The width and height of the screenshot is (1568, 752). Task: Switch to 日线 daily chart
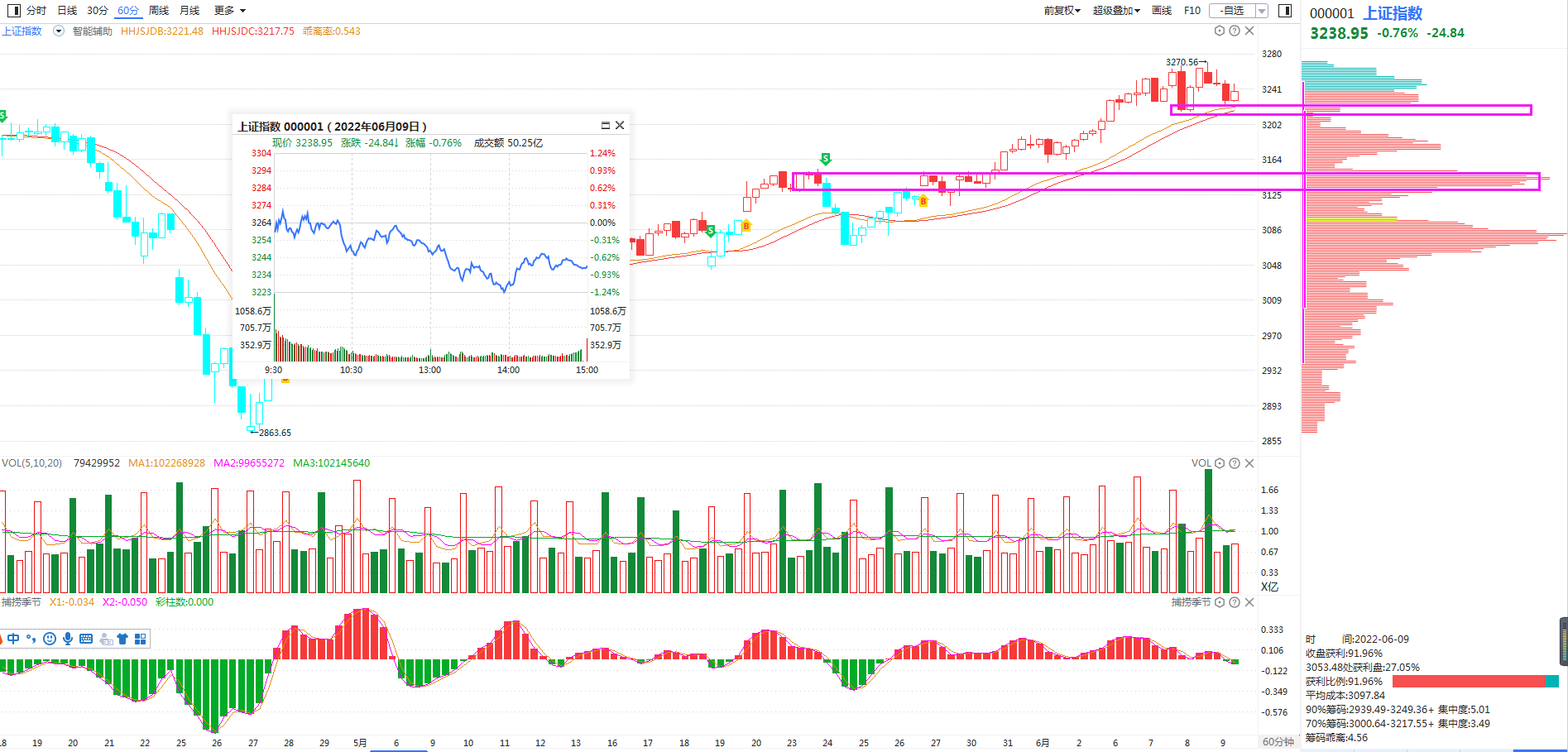pyautogui.click(x=67, y=11)
